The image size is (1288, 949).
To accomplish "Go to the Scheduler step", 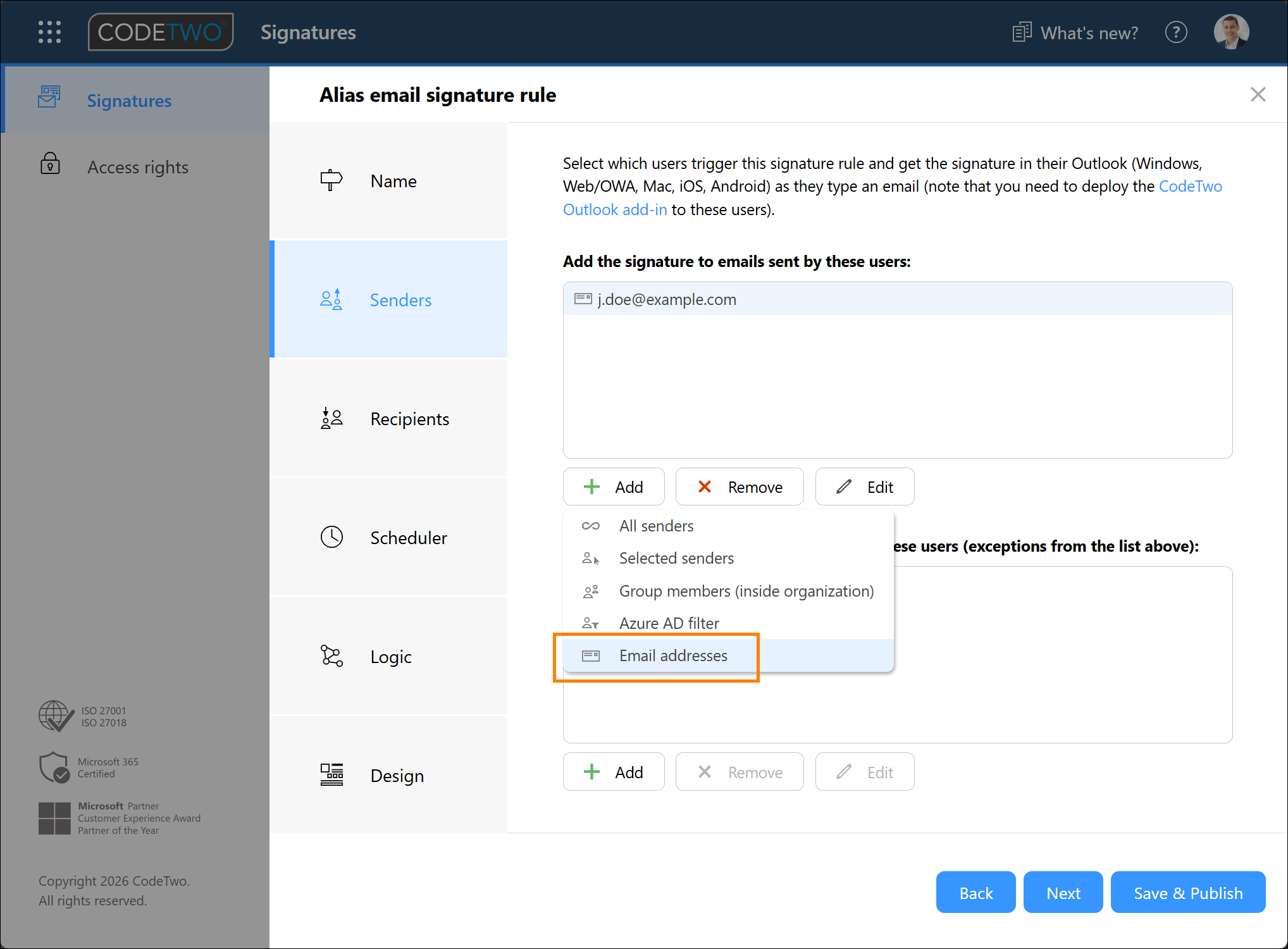I will tap(388, 538).
